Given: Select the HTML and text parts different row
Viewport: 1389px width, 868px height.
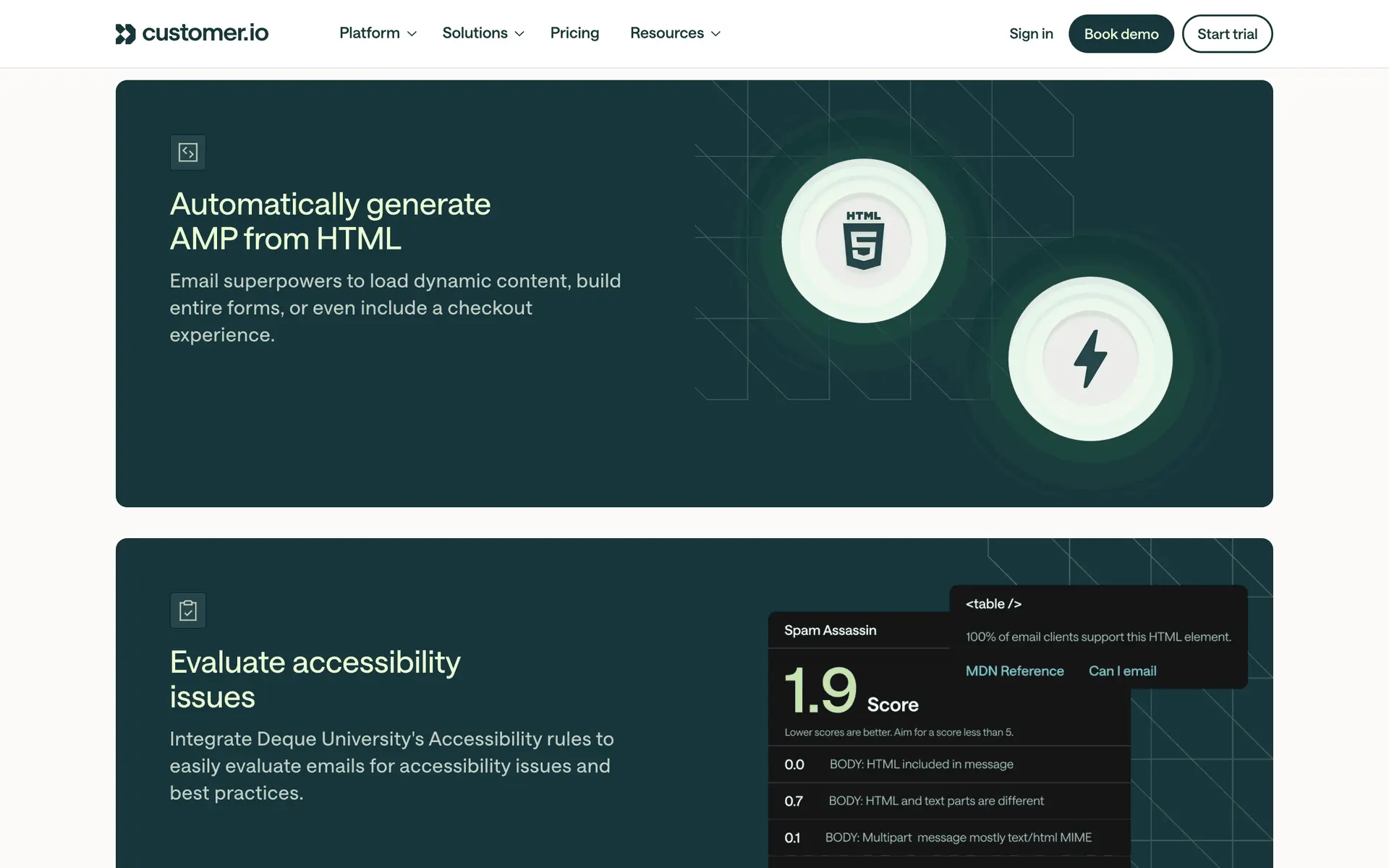Looking at the screenshot, I should [x=935, y=801].
